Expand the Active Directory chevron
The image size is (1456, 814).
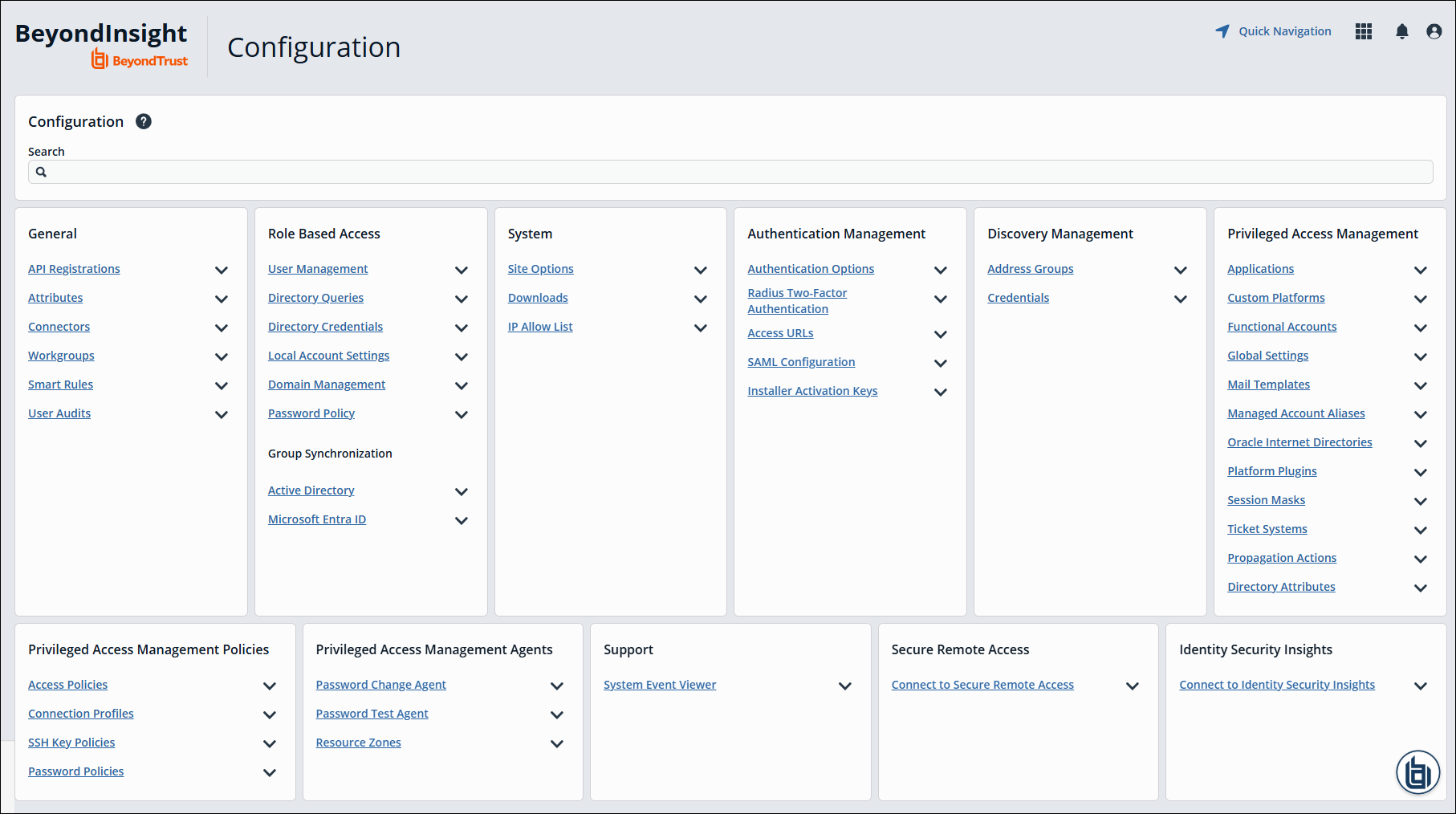tap(462, 491)
